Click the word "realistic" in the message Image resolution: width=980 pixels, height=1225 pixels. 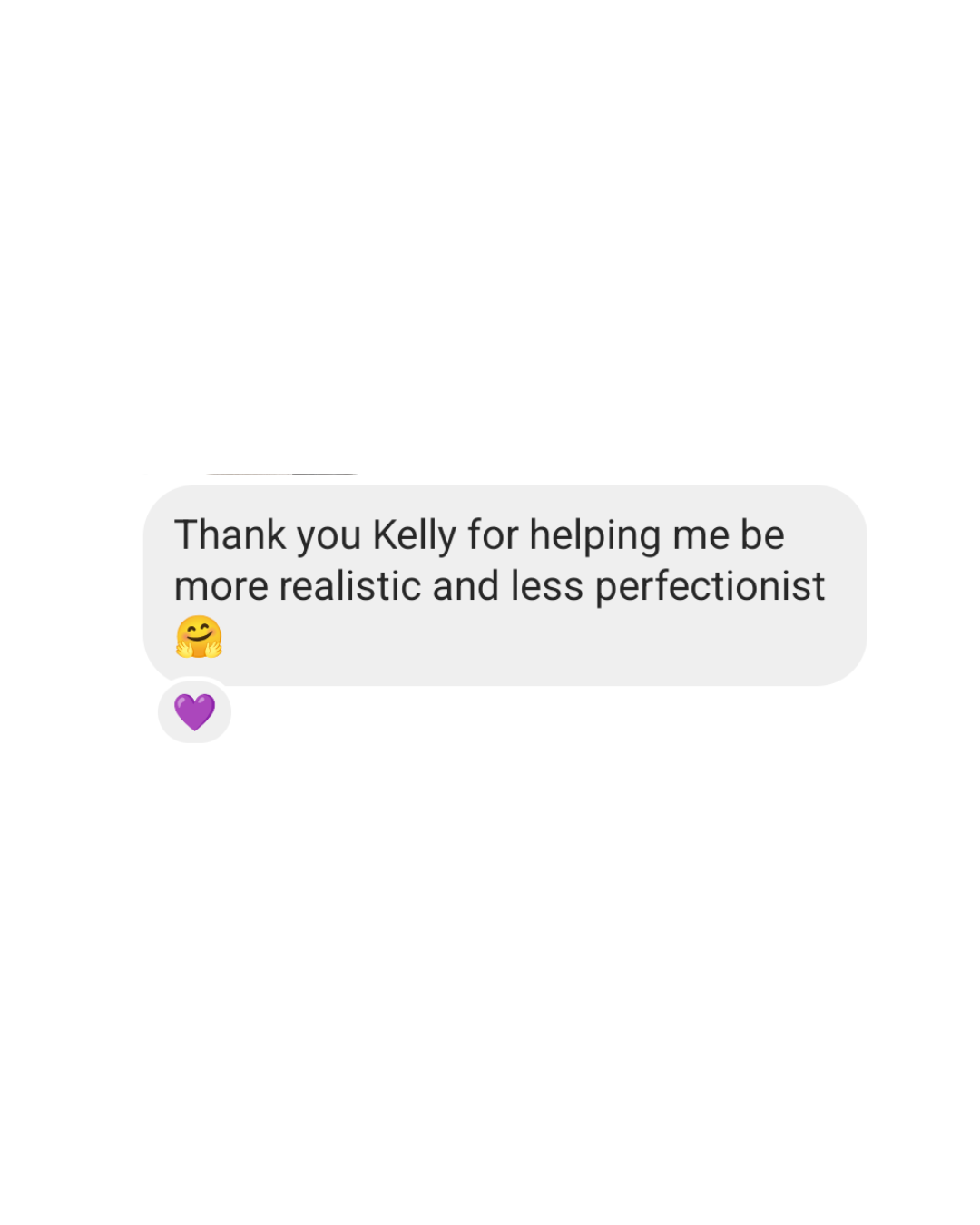pyautogui.click(x=349, y=586)
